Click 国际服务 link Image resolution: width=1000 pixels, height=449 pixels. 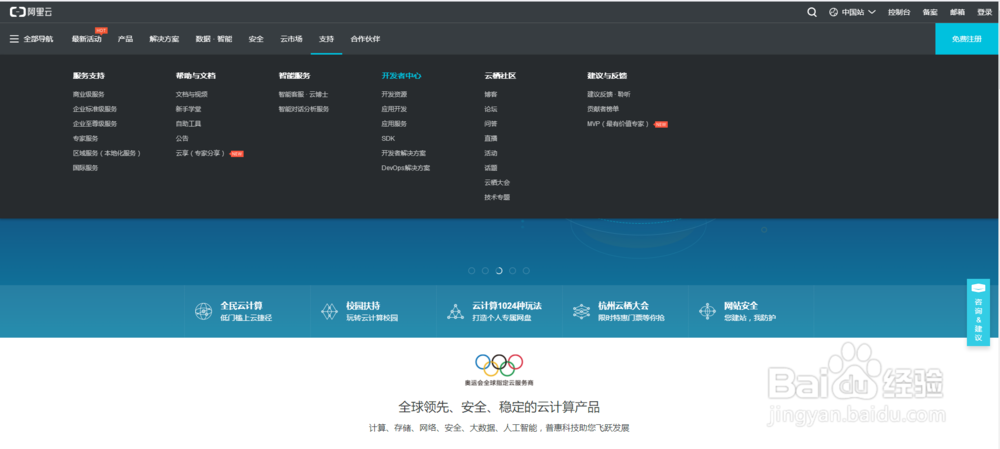point(85,168)
